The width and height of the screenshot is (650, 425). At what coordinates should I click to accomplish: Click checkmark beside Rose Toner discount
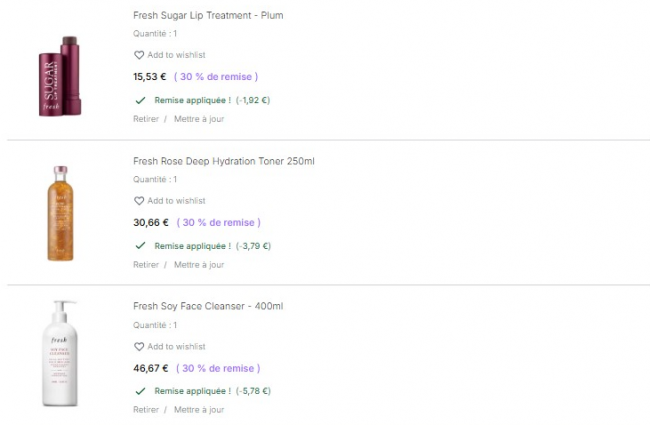139,245
